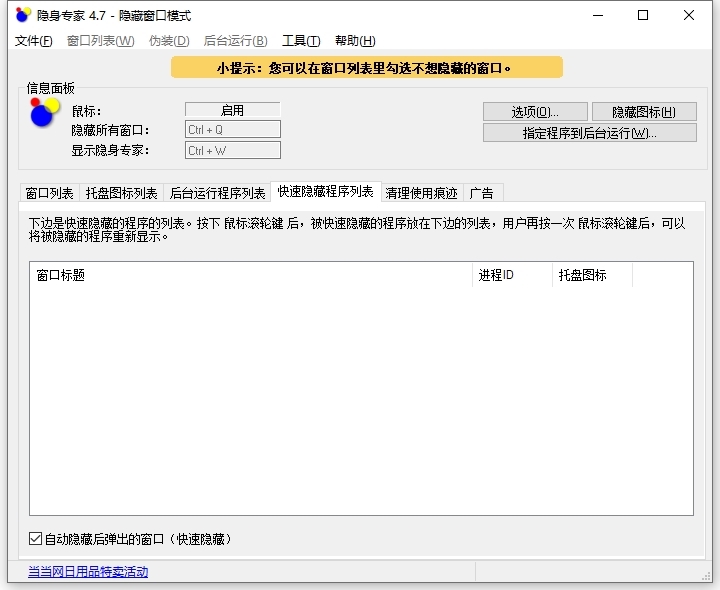The height and width of the screenshot is (590, 720).
Task: Open the 广告 tab
Action: [x=481, y=193]
